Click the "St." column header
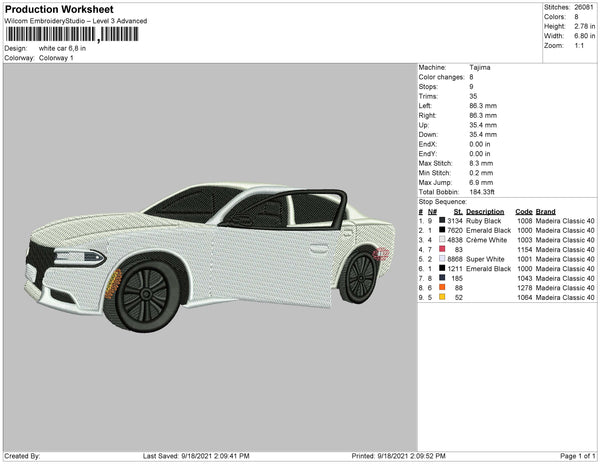Viewport: 600px width, 464px height. [458, 212]
